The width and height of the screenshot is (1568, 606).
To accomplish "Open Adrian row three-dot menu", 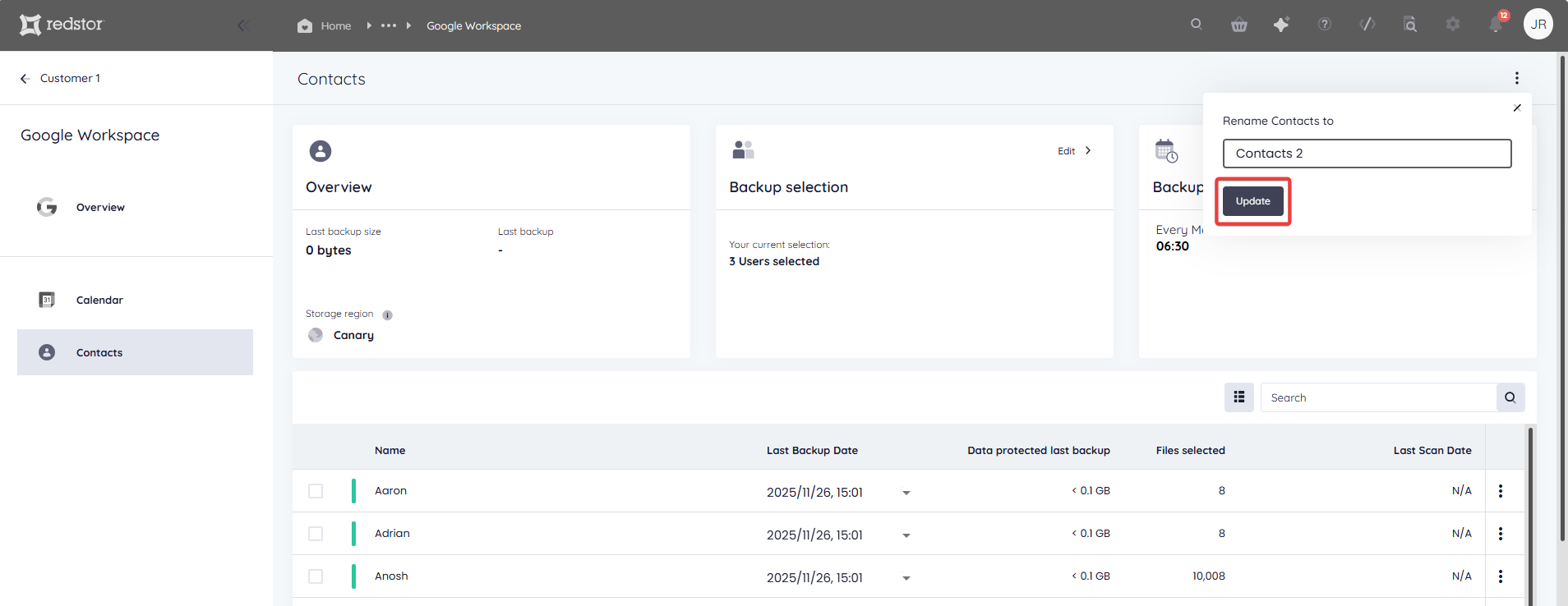I will (1501, 534).
